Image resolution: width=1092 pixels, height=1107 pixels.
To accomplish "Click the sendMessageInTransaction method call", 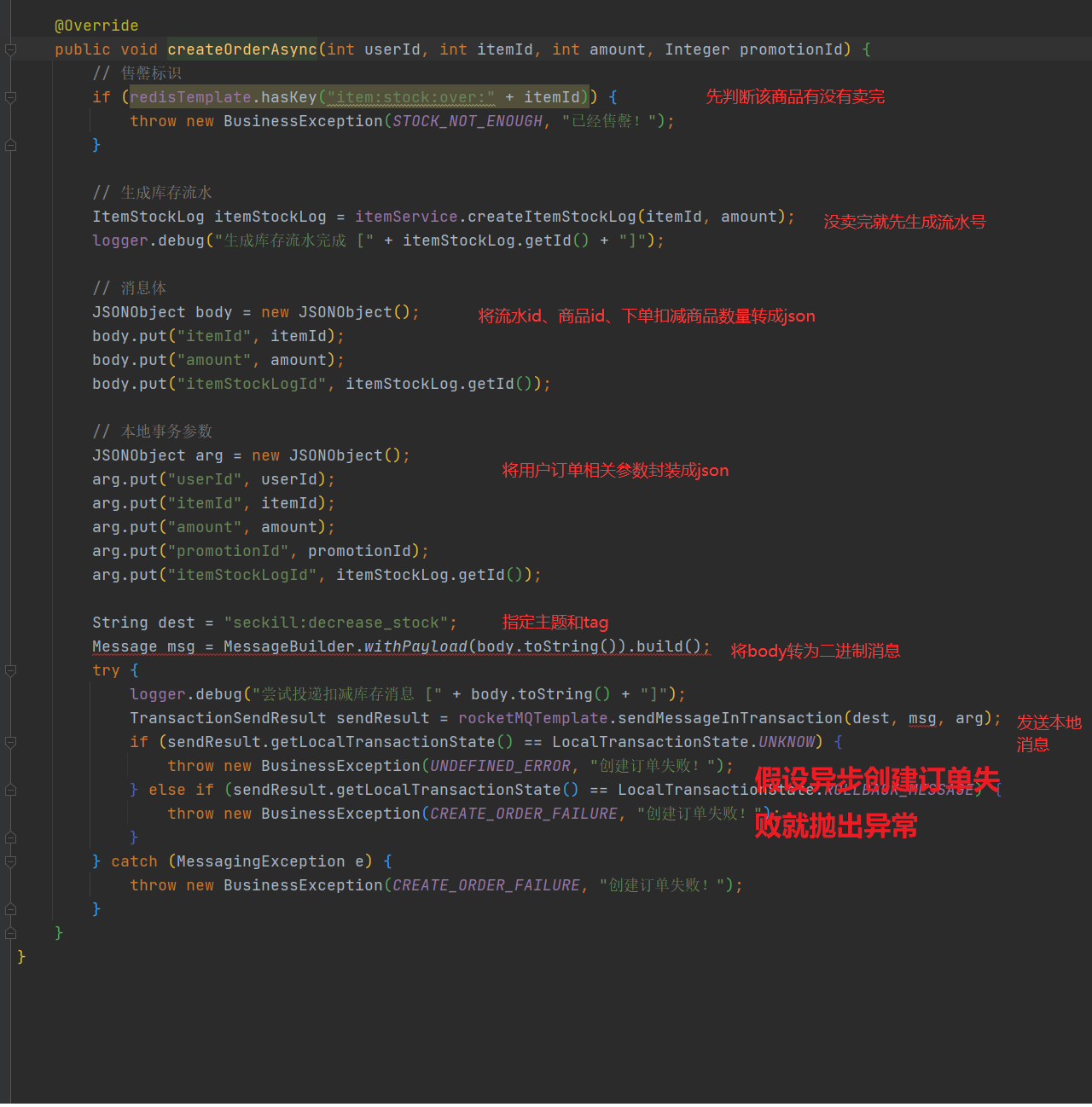I will [x=730, y=718].
